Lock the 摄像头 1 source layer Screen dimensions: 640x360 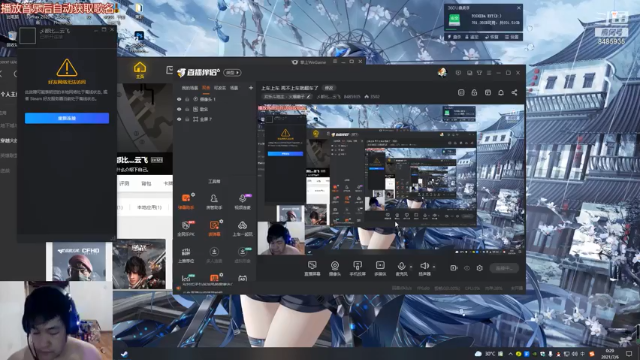[x=187, y=99]
